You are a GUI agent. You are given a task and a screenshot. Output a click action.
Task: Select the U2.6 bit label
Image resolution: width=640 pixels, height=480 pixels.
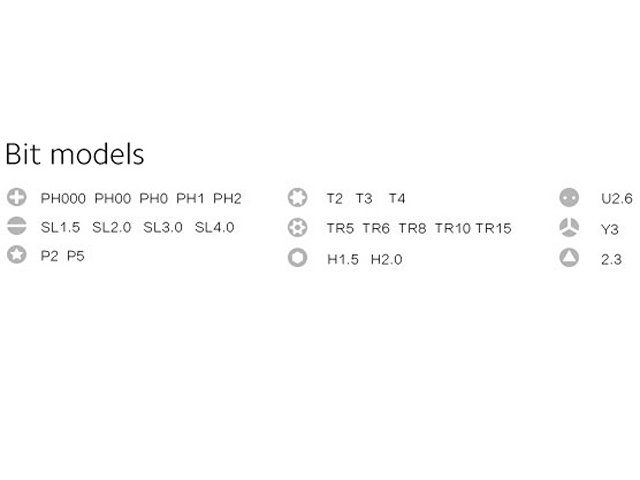point(617,199)
